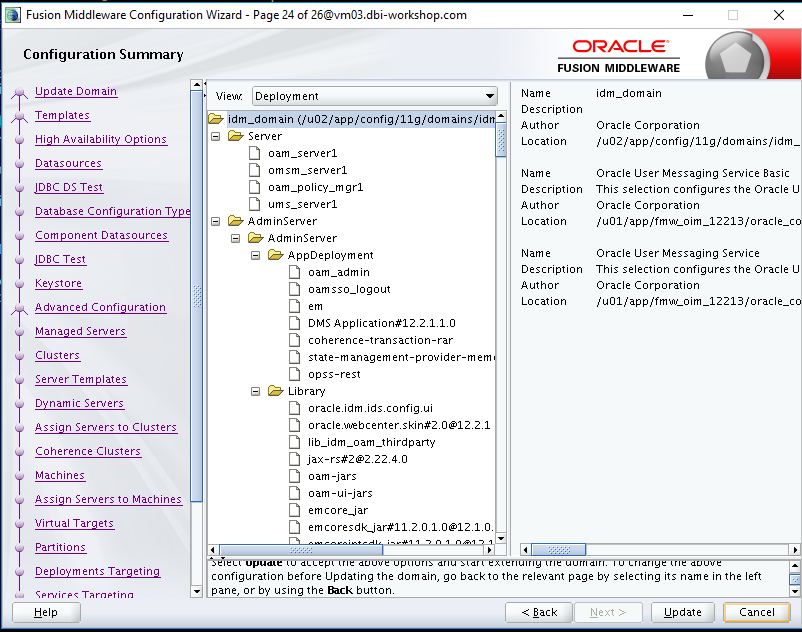Image resolution: width=802 pixels, height=632 pixels.
Task: Go Back to the previous page
Action: click(x=539, y=612)
